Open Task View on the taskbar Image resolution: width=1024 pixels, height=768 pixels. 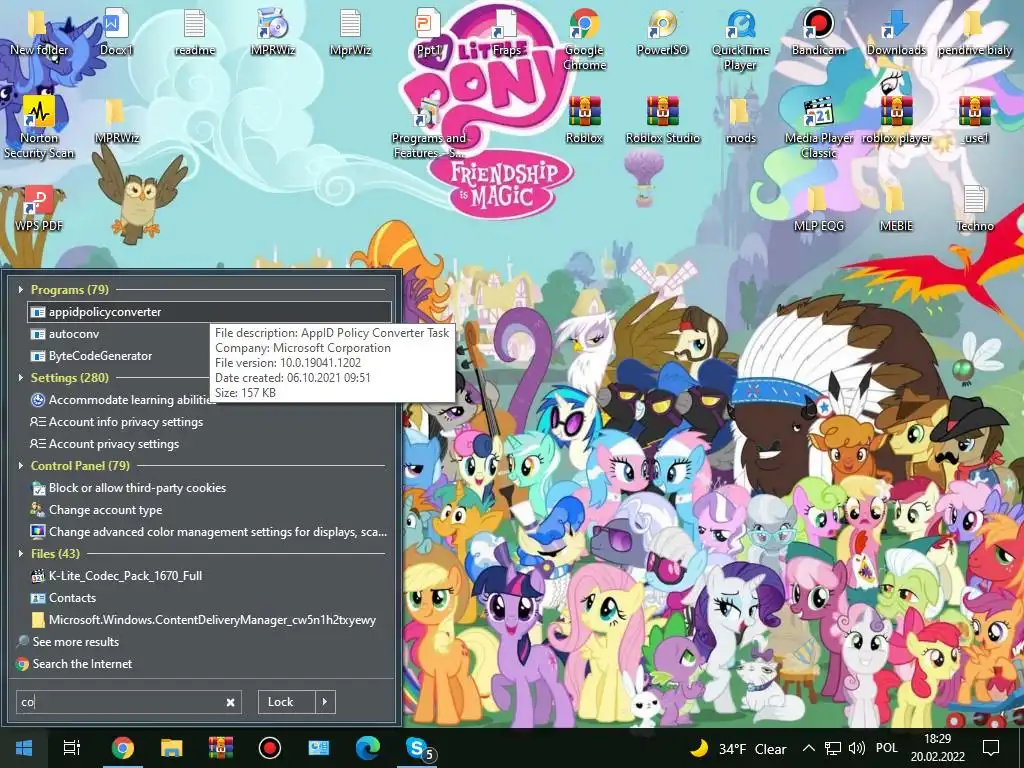pyautogui.click(x=72, y=748)
